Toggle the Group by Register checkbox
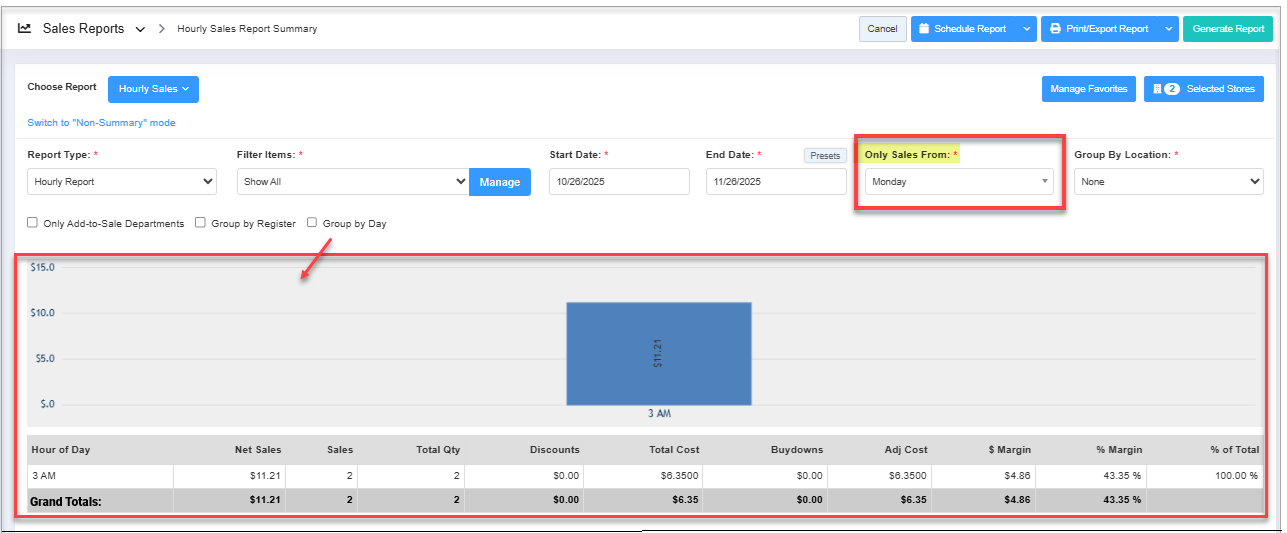Viewport: 1287px width, 533px height. (x=201, y=223)
